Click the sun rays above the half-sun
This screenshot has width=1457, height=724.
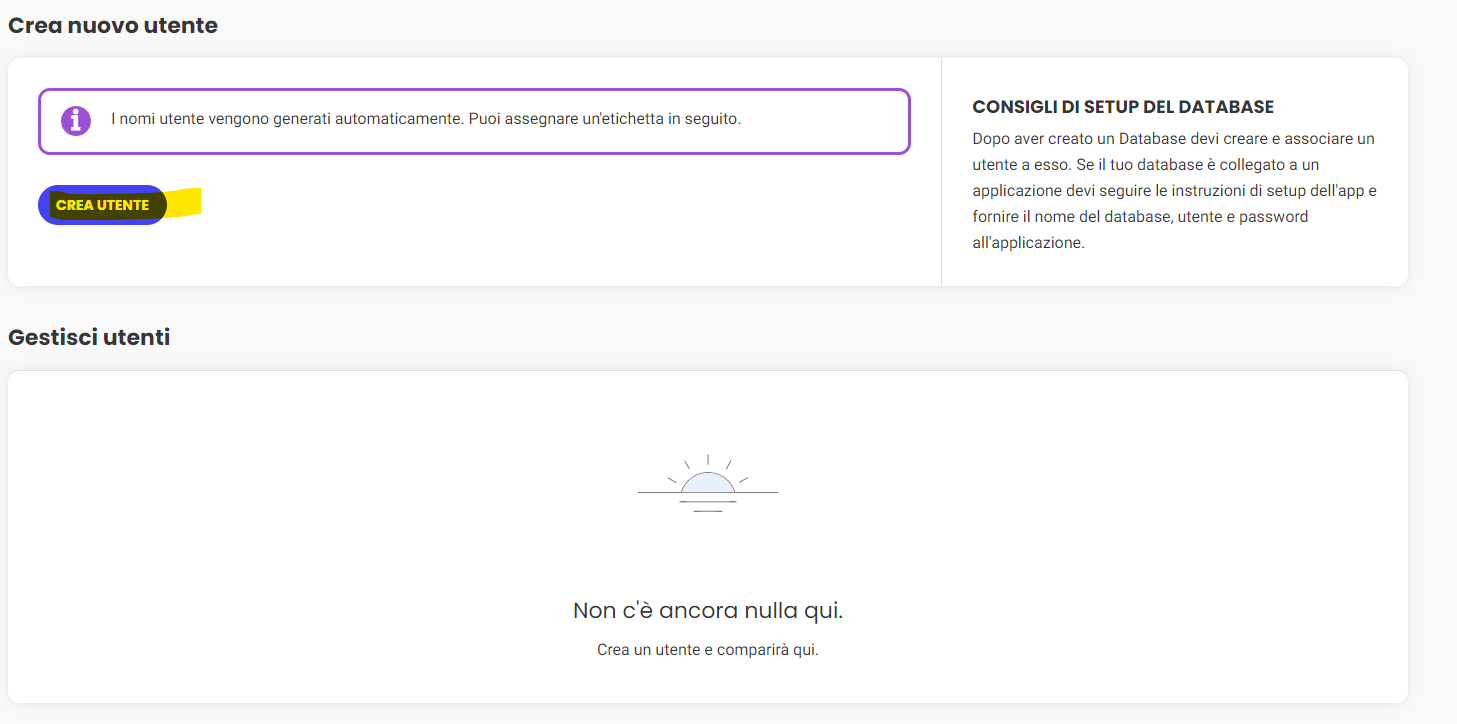[708, 461]
